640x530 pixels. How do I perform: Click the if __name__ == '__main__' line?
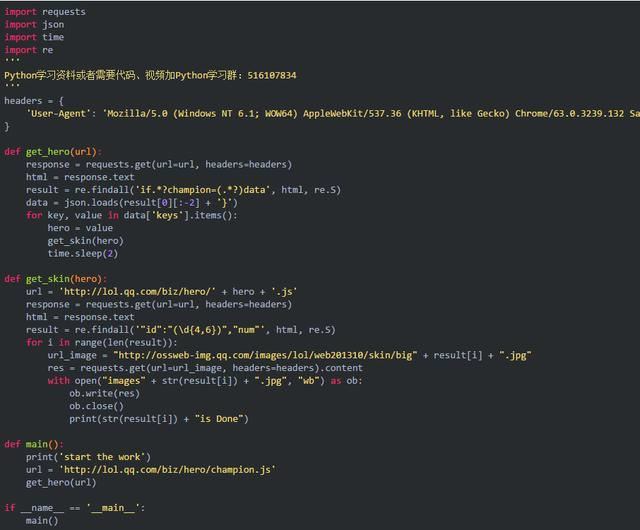click(x=75, y=508)
